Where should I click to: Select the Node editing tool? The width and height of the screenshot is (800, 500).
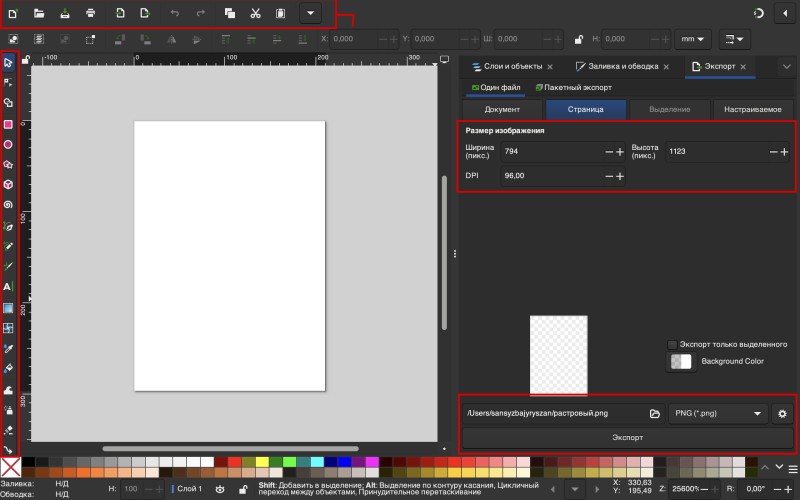(8, 82)
